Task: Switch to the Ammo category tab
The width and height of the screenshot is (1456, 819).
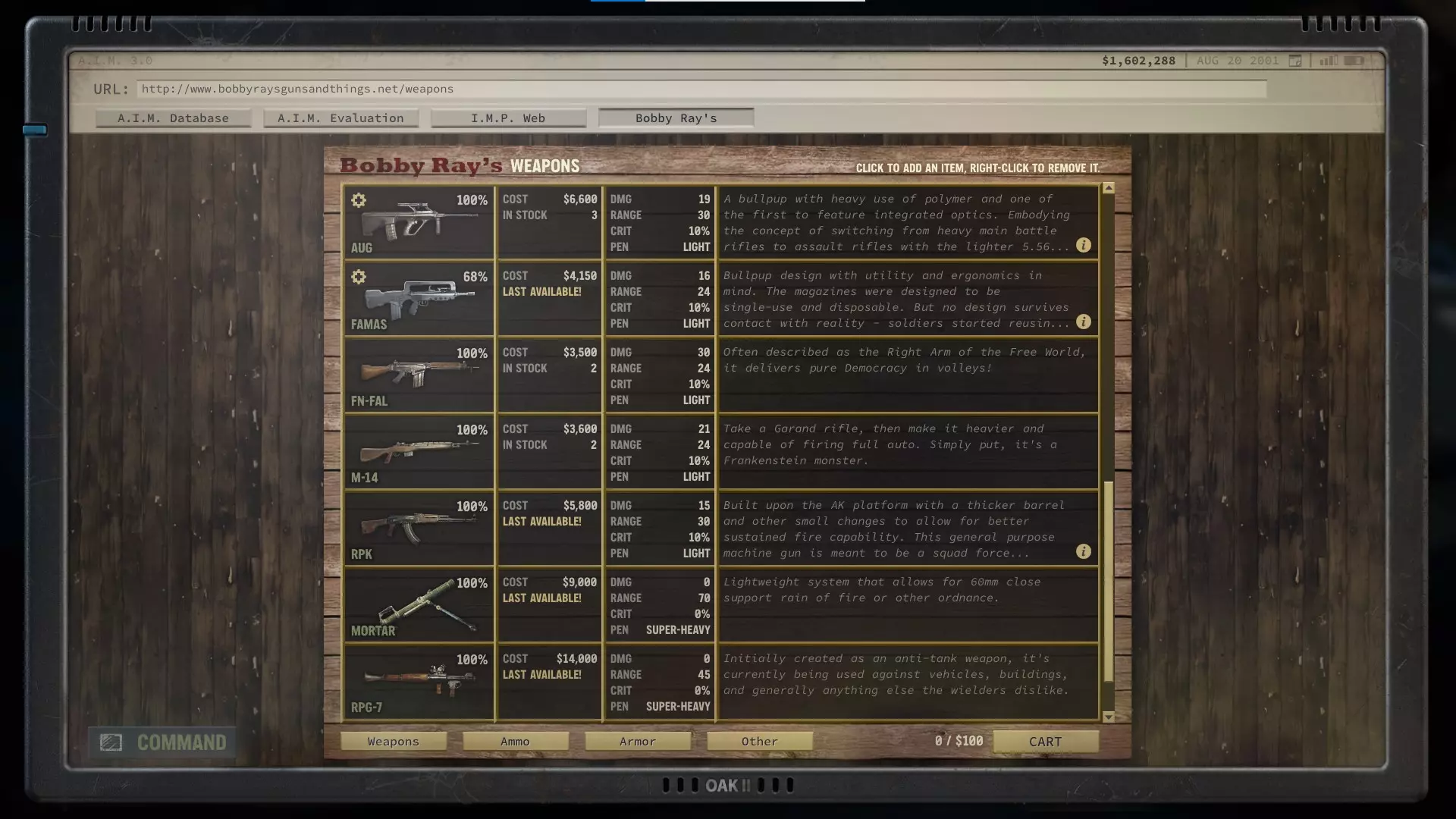Action: click(x=515, y=742)
